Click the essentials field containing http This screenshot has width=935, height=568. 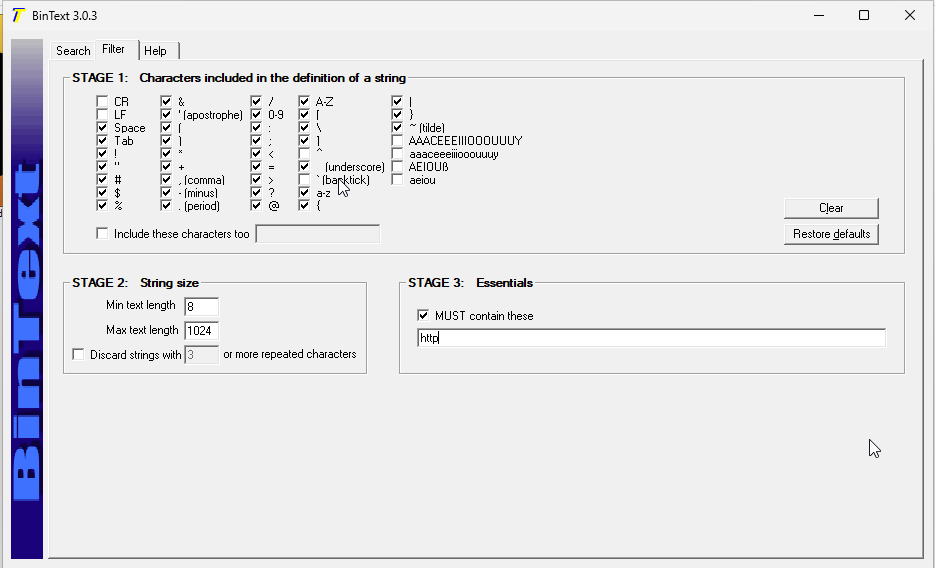pyautogui.click(x=651, y=338)
